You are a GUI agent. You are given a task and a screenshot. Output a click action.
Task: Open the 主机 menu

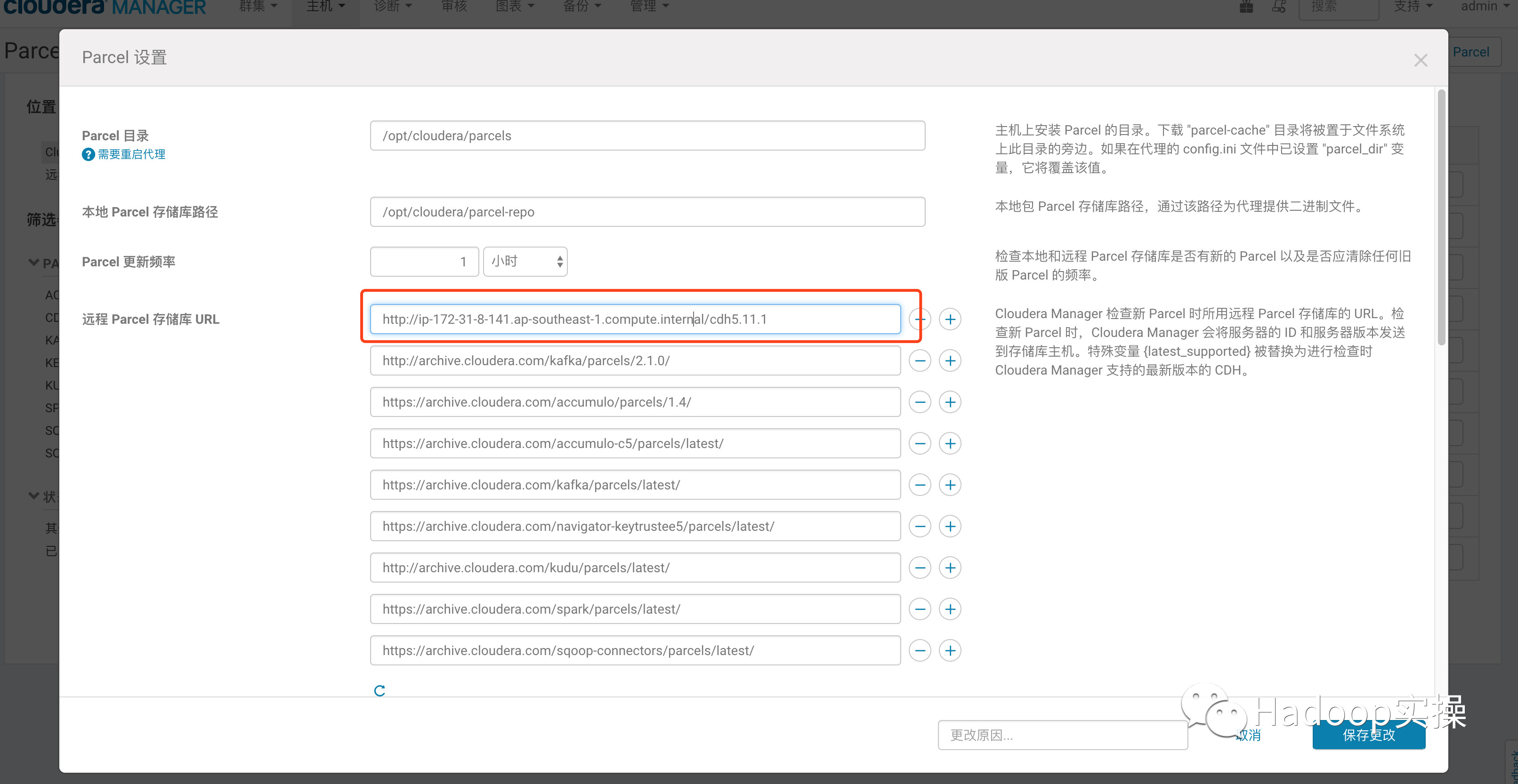tap(325, 7)
